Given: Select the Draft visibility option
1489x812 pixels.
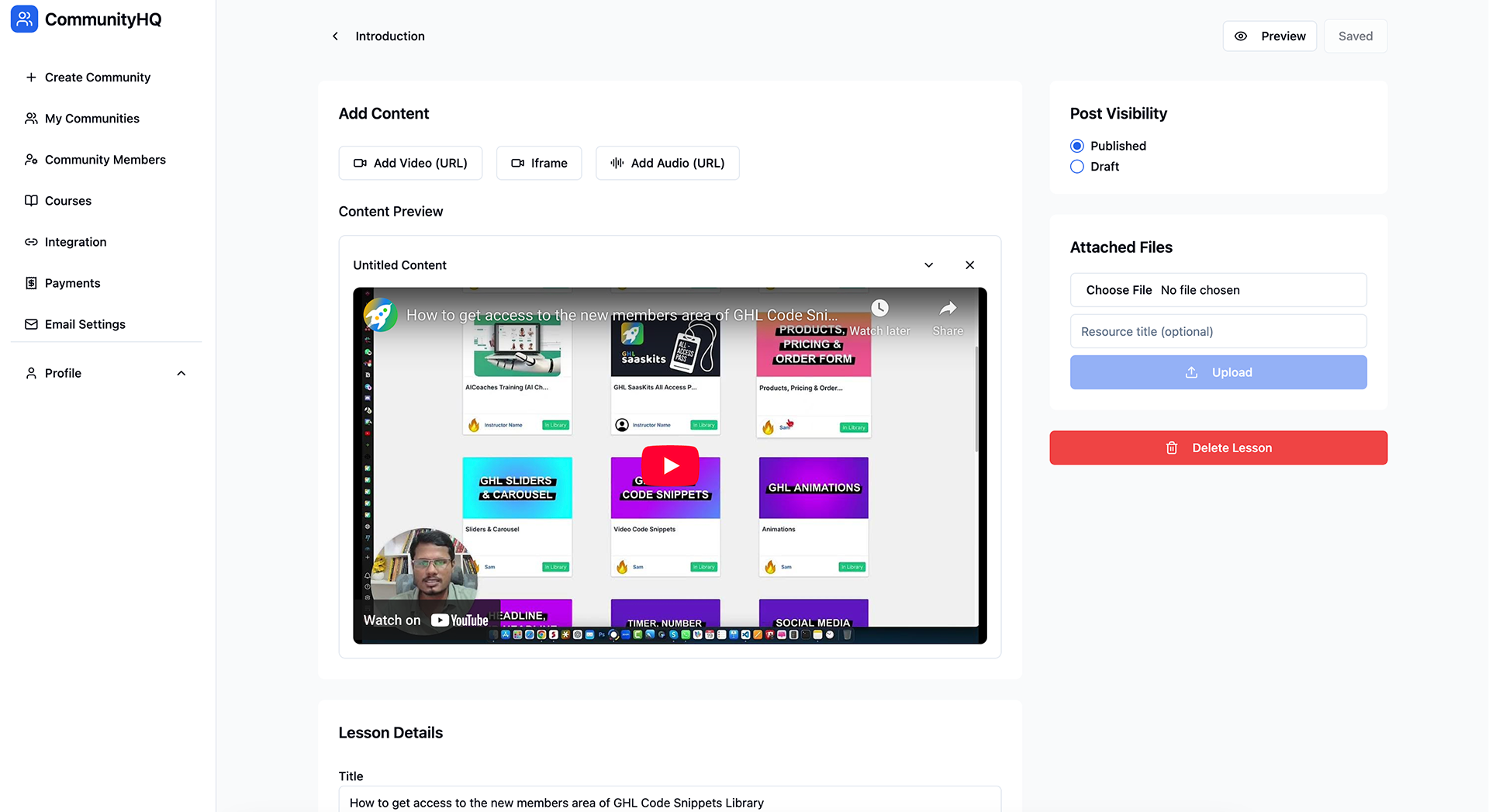Looking at the screenshot, I should click(1077, 167).
